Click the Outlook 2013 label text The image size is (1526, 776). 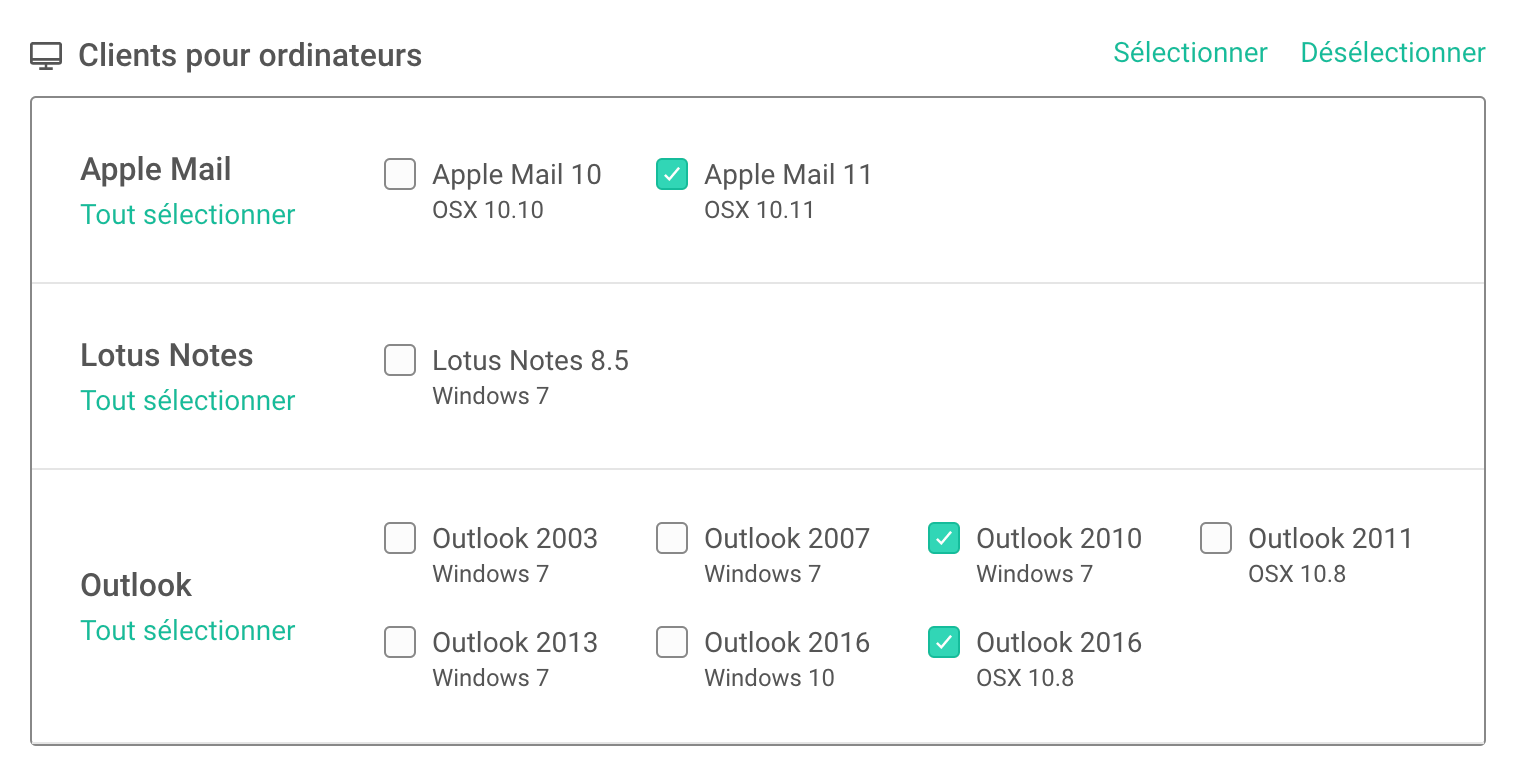click(515, 643)
